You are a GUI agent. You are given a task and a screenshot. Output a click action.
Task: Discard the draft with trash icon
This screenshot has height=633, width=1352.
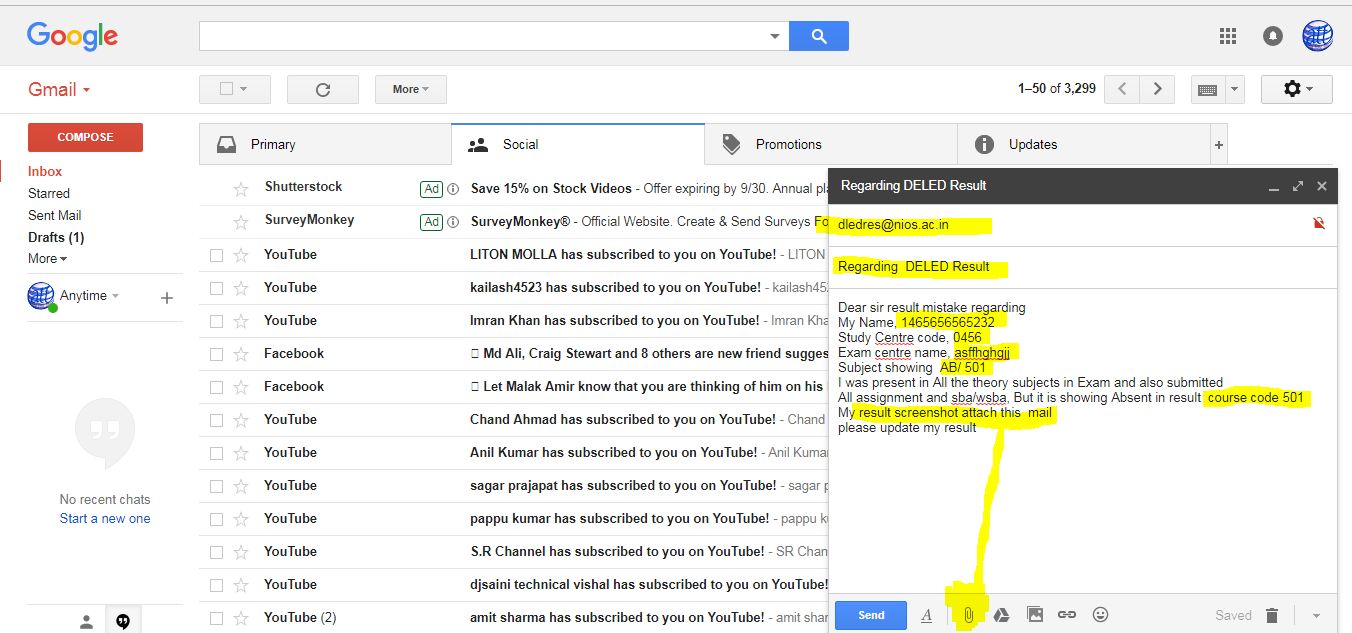pyautogui.click(x=1272, y=615)
